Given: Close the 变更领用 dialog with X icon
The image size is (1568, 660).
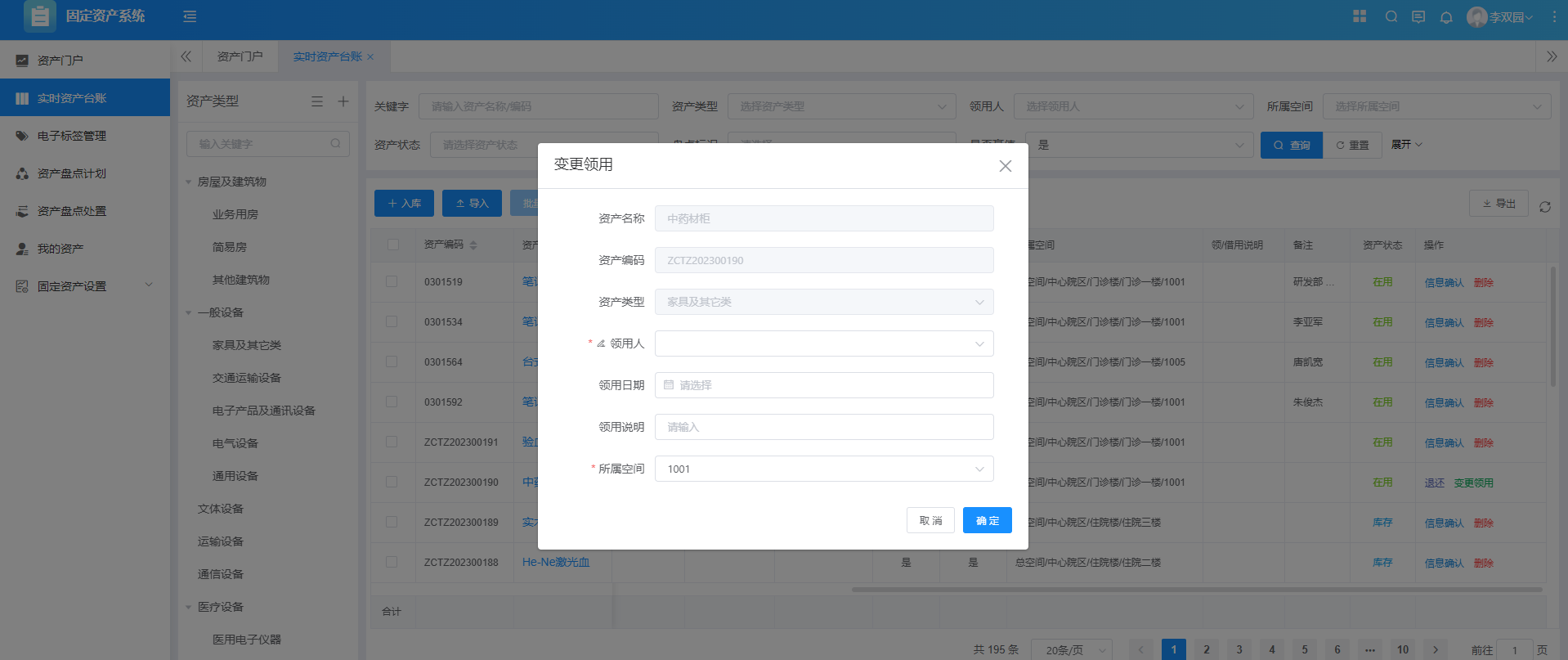Looking at the screenshot, I should (x=1006, y=166).
